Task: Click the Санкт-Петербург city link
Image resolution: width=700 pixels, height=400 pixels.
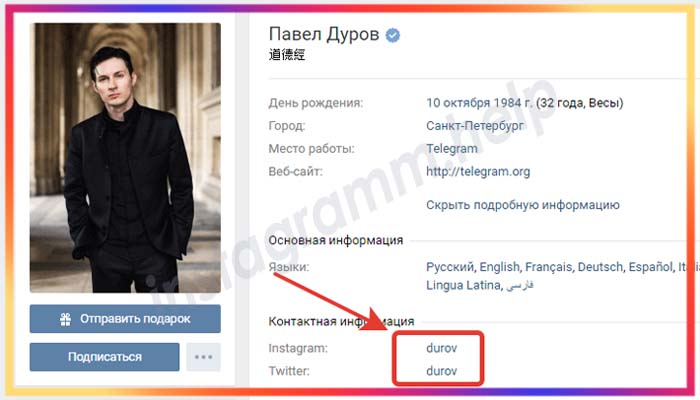Action: click(x=475, y=125)
